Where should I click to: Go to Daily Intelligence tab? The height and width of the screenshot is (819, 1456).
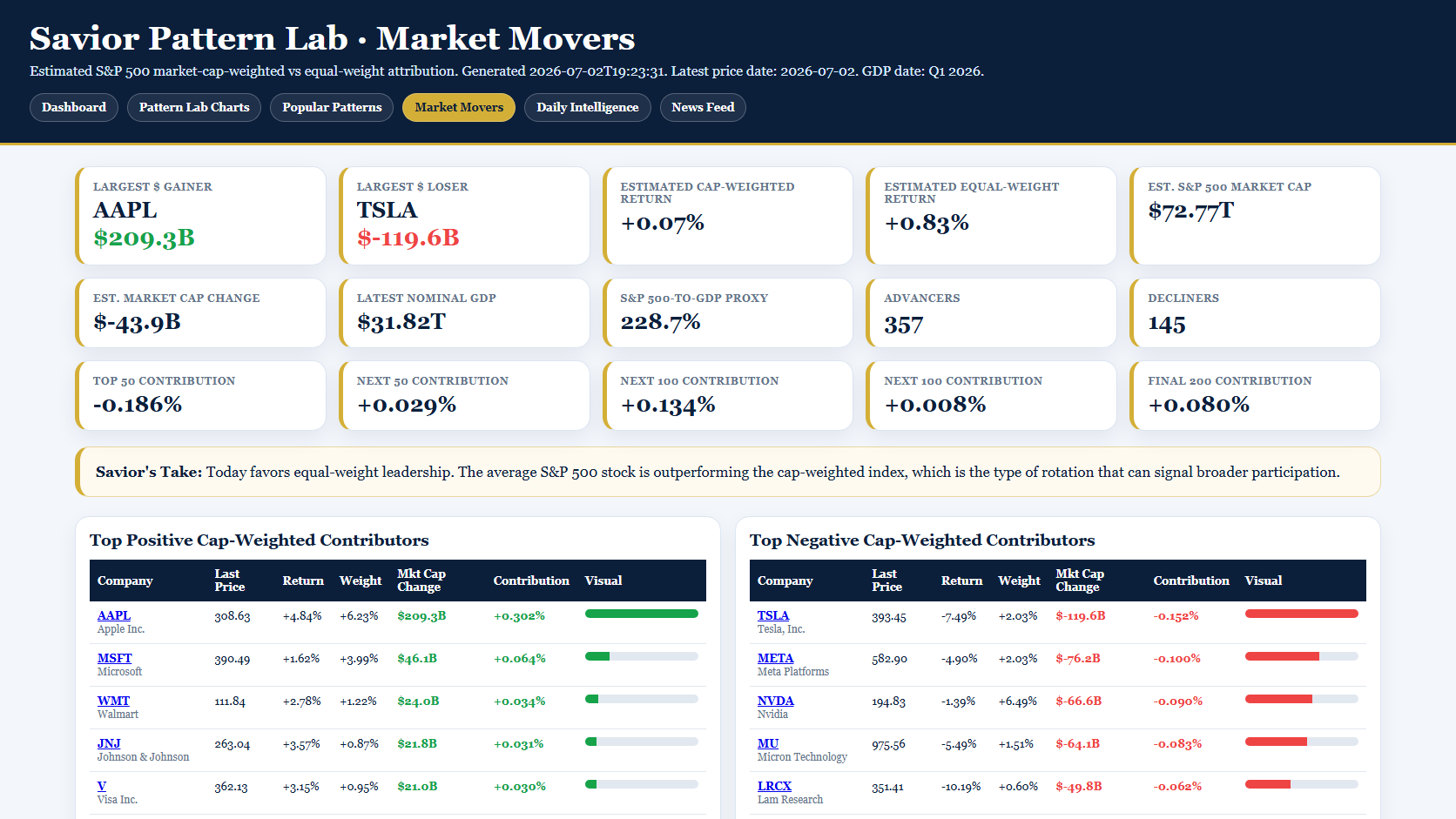click(588, 107)
